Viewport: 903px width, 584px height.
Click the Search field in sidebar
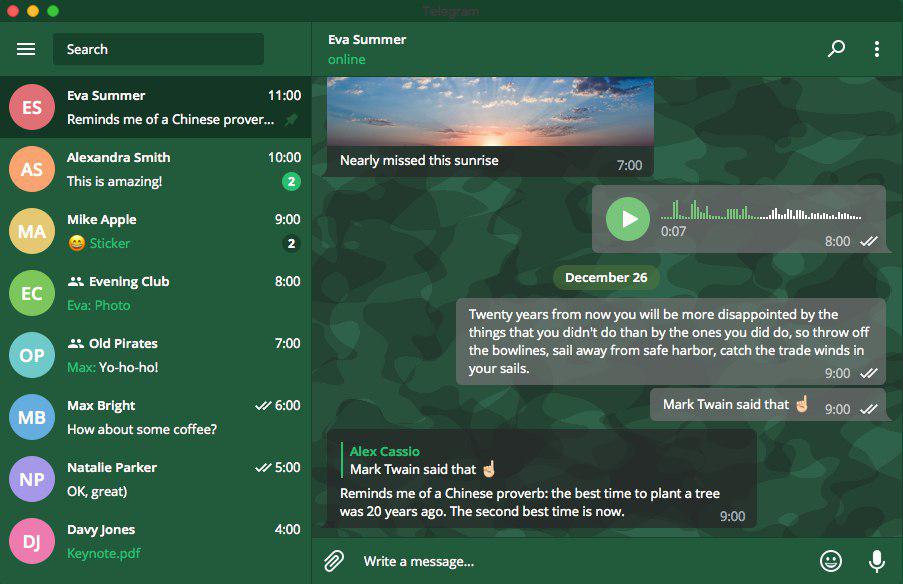158,49
